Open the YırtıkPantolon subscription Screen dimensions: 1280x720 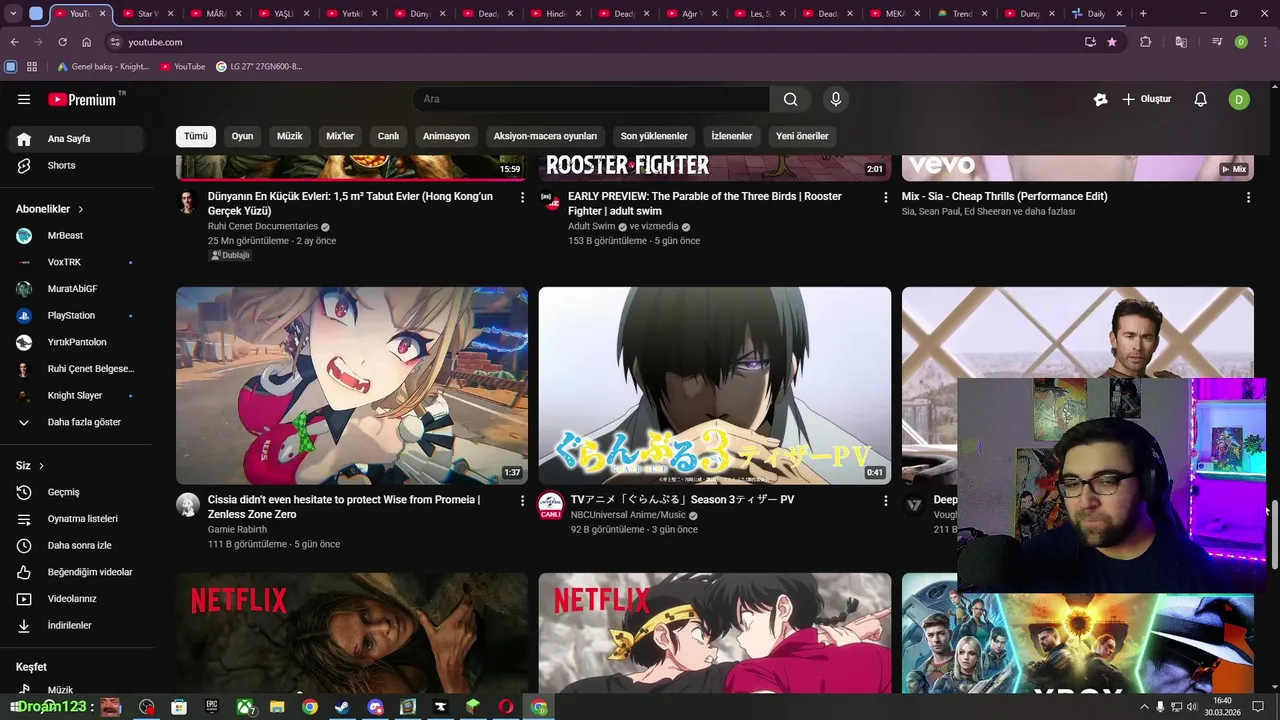(x=76, y=342)
